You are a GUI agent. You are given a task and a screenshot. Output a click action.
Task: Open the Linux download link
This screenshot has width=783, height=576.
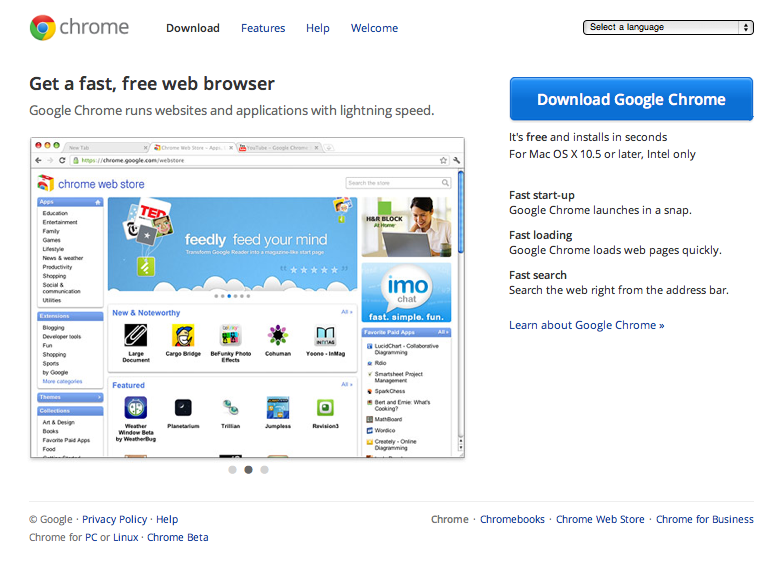tap(125, 538)
